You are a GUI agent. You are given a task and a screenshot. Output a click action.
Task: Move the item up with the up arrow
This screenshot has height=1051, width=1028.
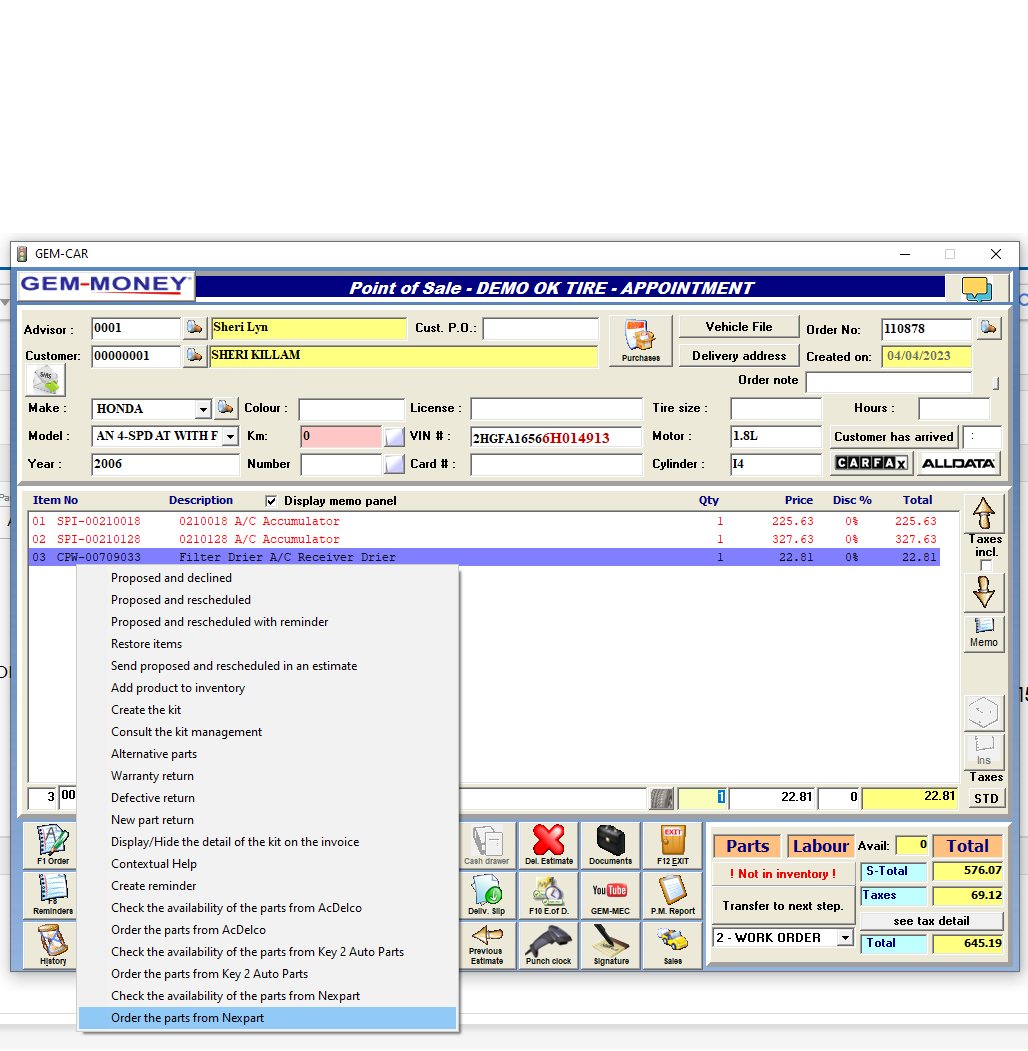[x=984, y=514]
